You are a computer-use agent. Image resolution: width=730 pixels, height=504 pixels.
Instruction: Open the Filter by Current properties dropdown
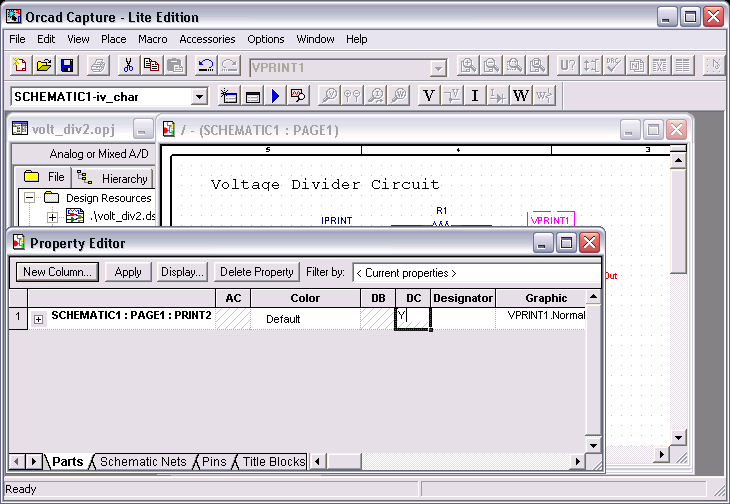coord(477,273)
